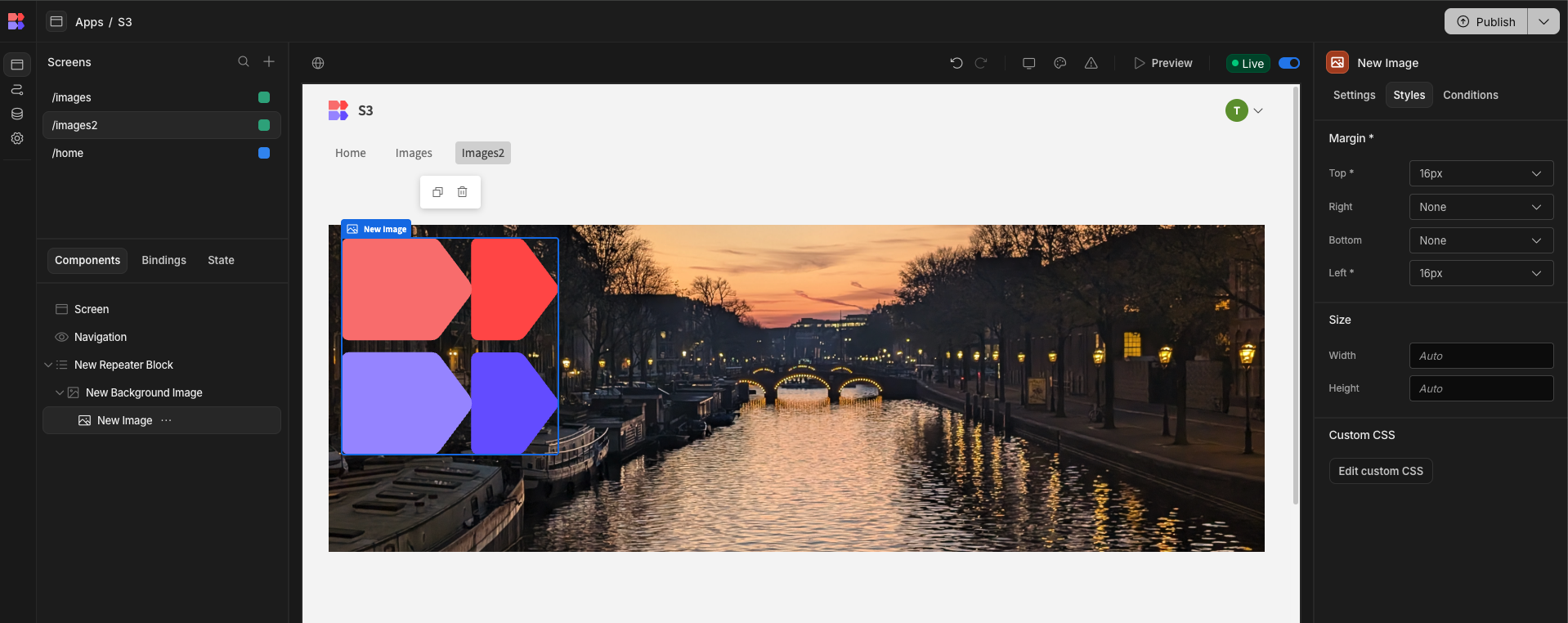Click the Images nav link in preview
The image size is (1568, 623).
pyautogui.click(x=414, y=153)
